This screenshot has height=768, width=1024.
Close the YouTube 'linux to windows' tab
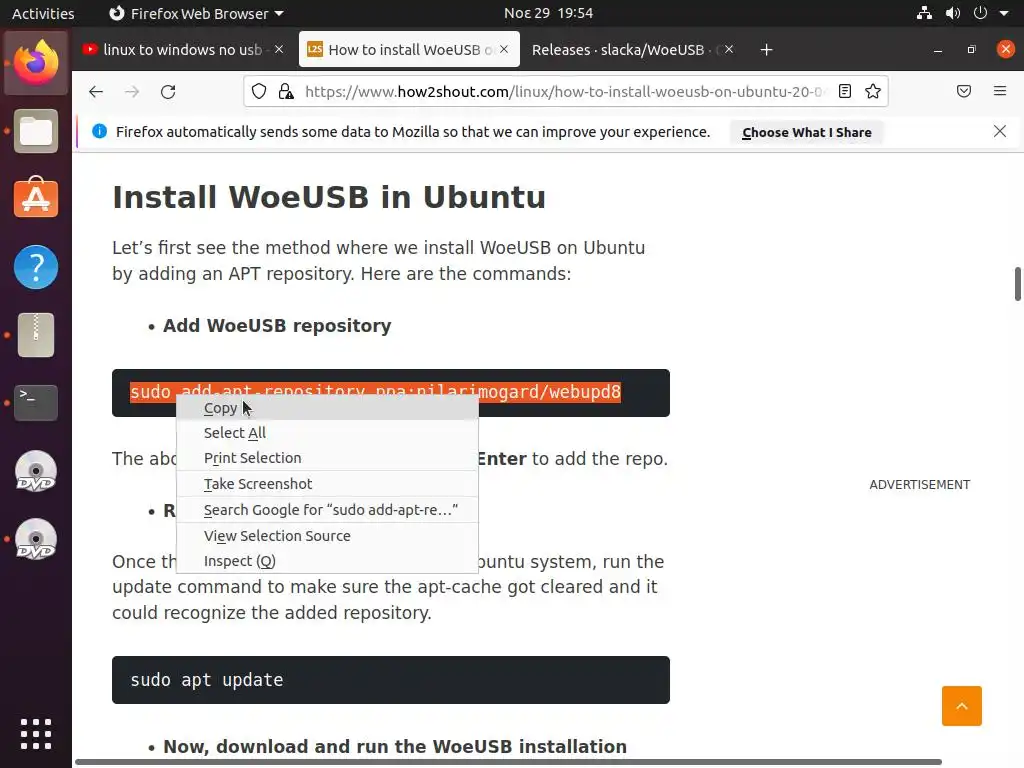[x=279, y=49]
